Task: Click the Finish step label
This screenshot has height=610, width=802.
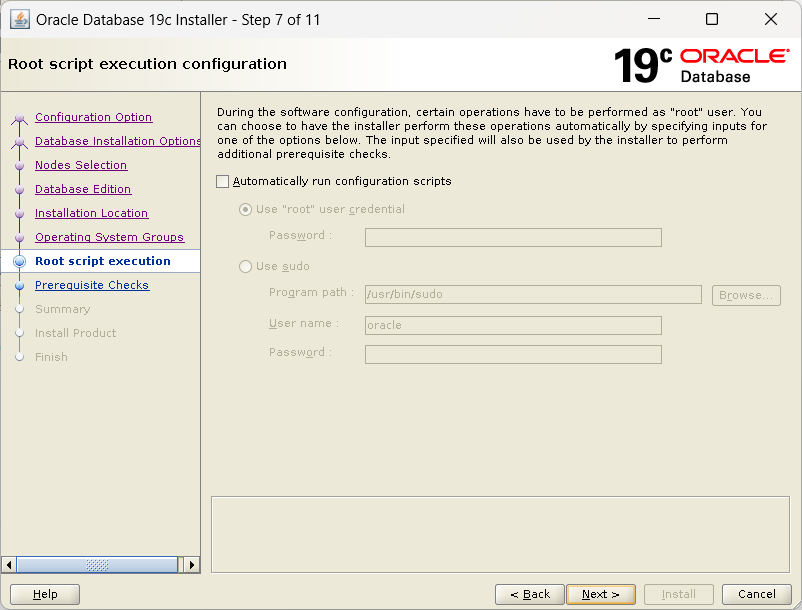Action: coord(51,357)
